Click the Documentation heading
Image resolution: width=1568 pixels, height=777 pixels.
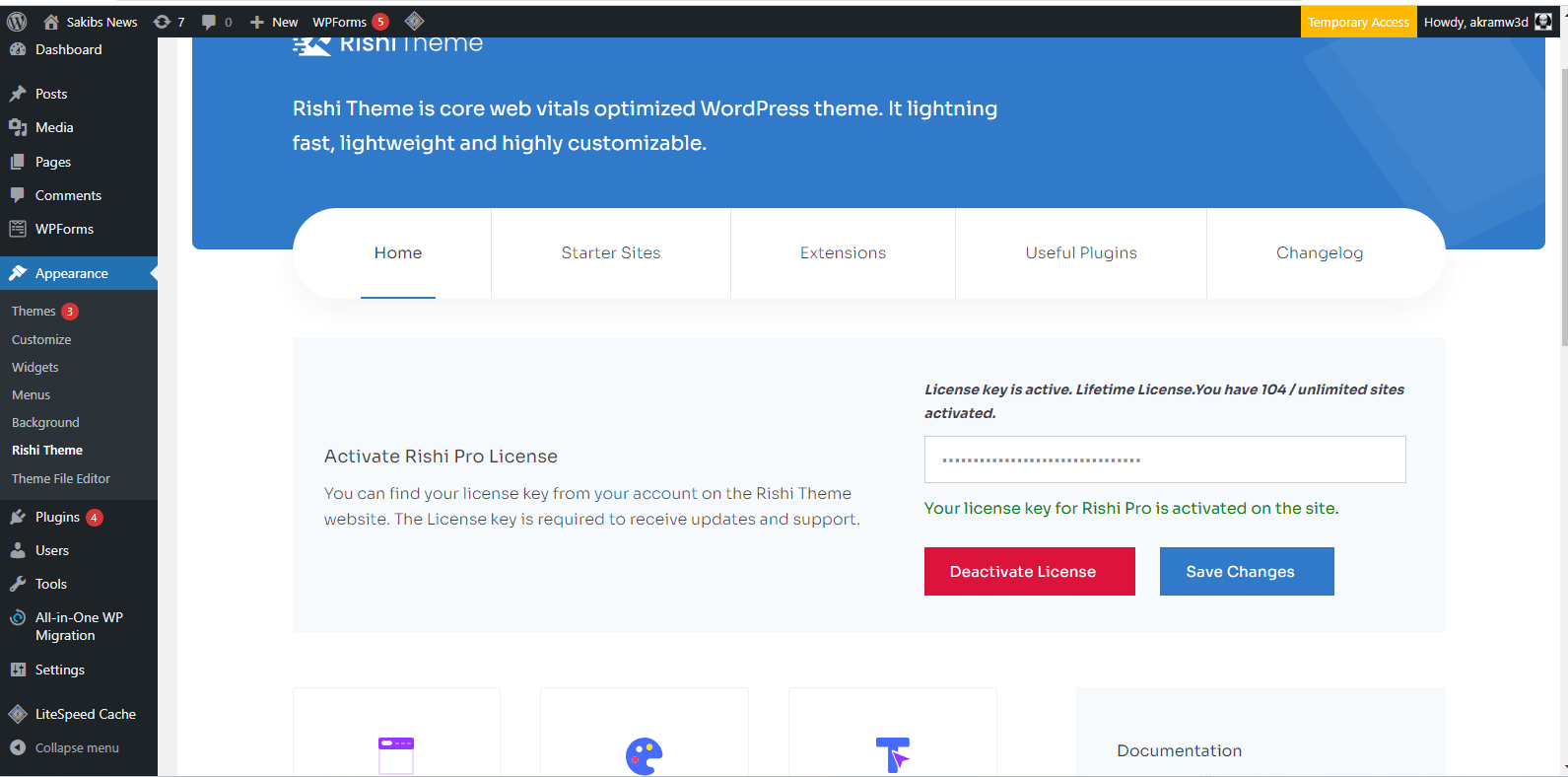click(x=1179, y=750)
